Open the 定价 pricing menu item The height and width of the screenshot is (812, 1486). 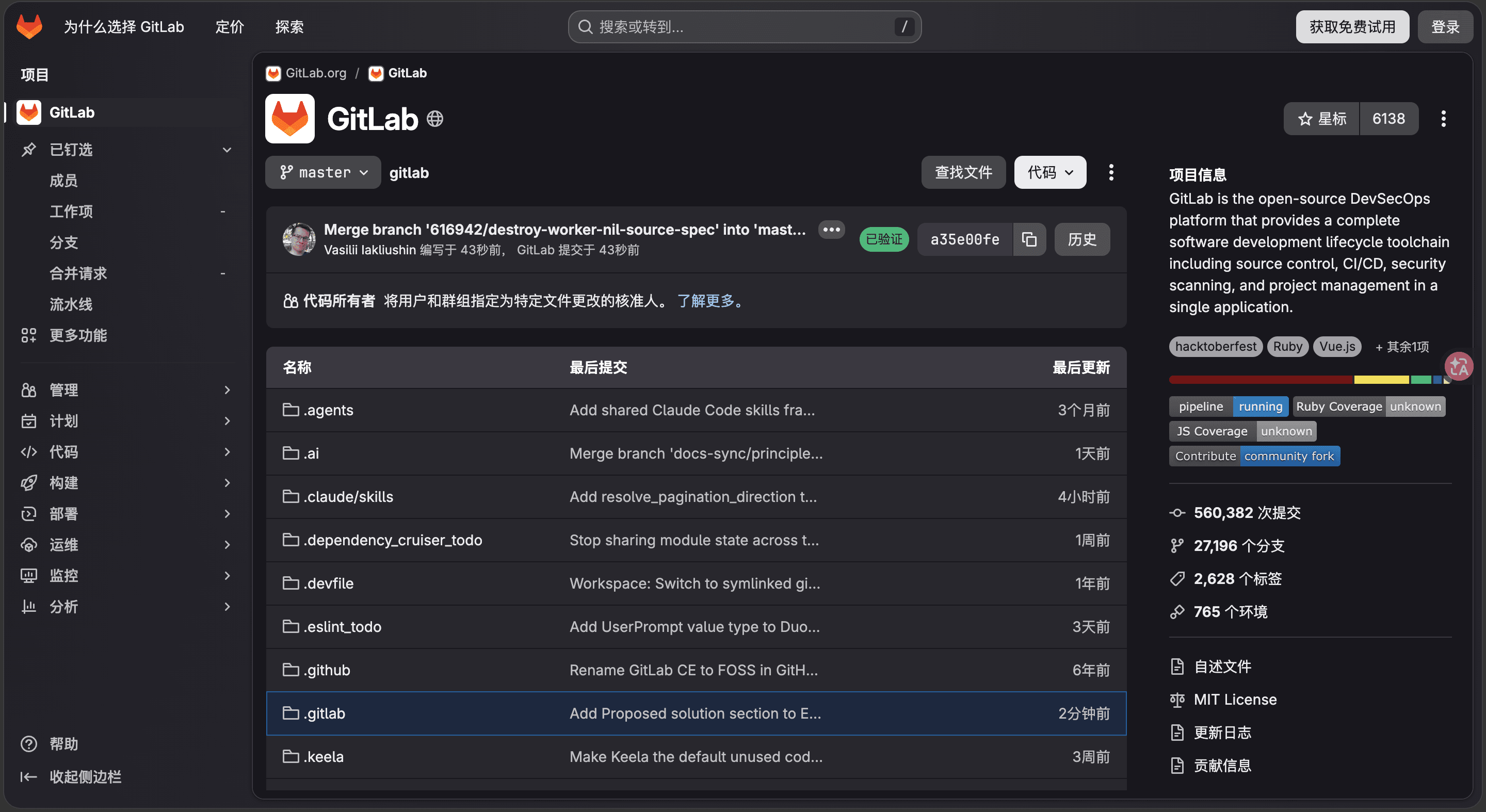pyautogui.click(x=230, y=26)
